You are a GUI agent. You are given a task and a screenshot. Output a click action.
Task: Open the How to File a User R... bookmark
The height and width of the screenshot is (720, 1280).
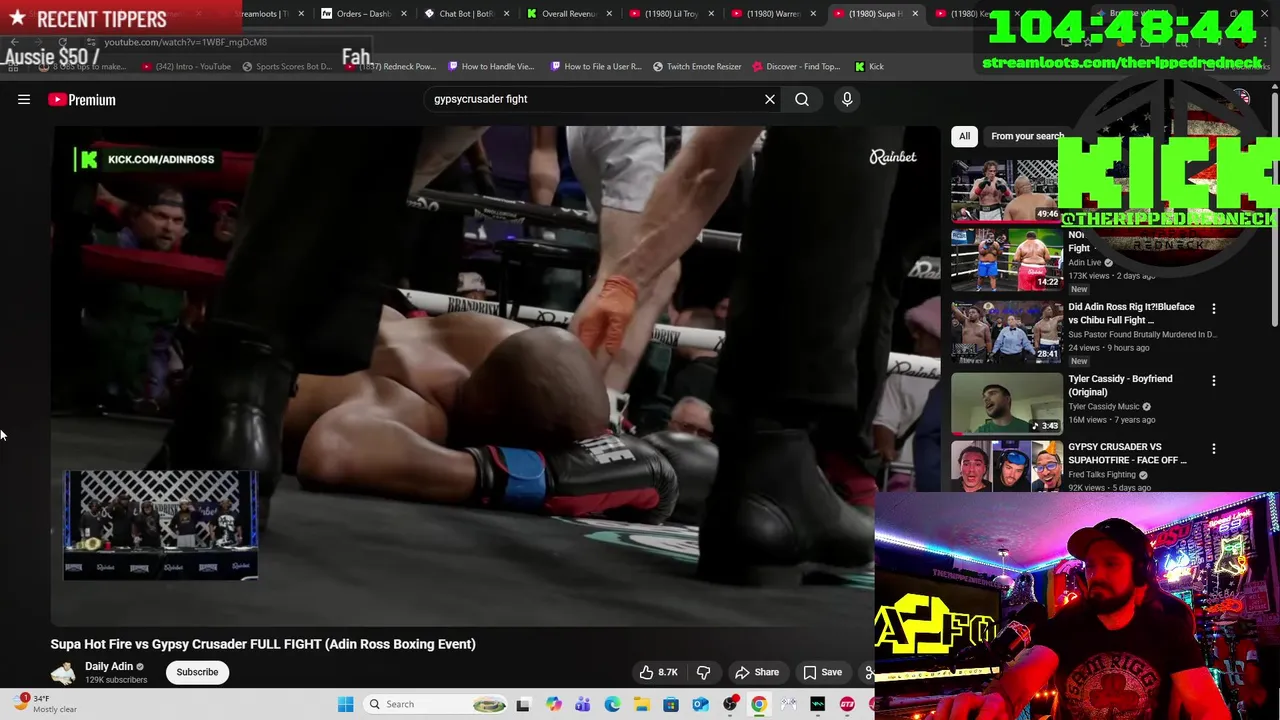coord(596,66)
